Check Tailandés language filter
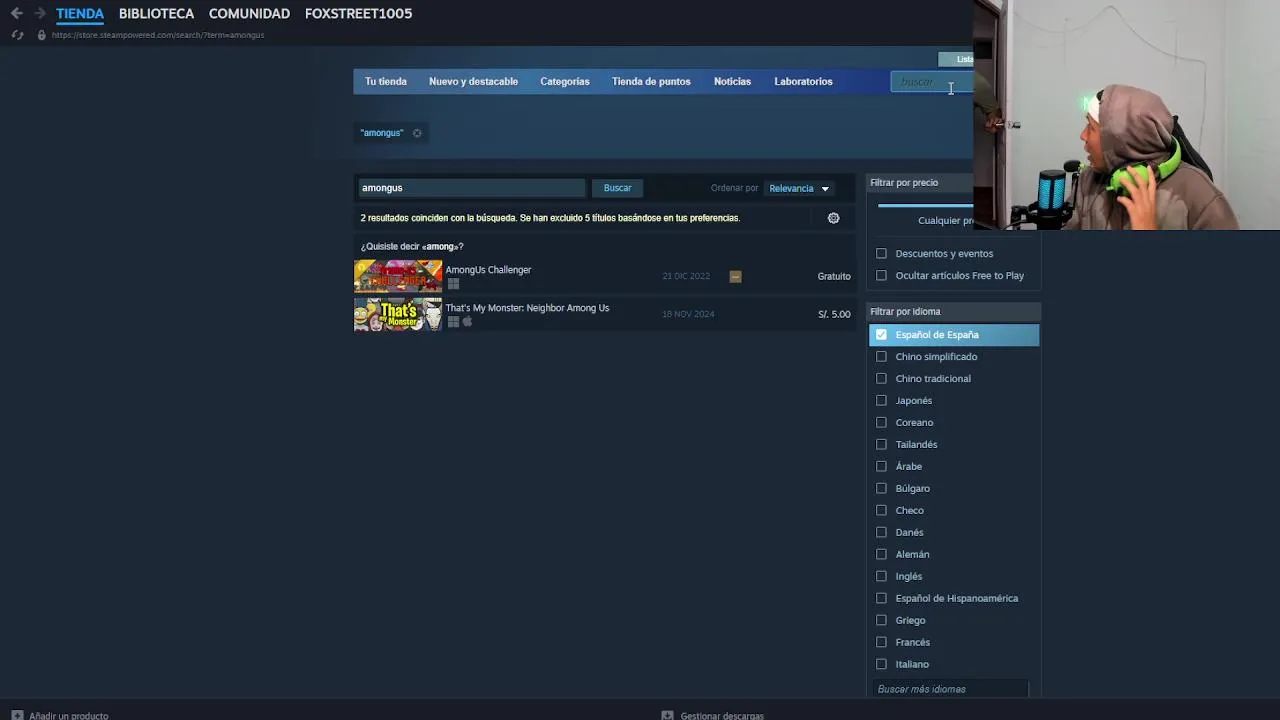The width and height of the screenshot is (1280, 720). coord(881,445)
